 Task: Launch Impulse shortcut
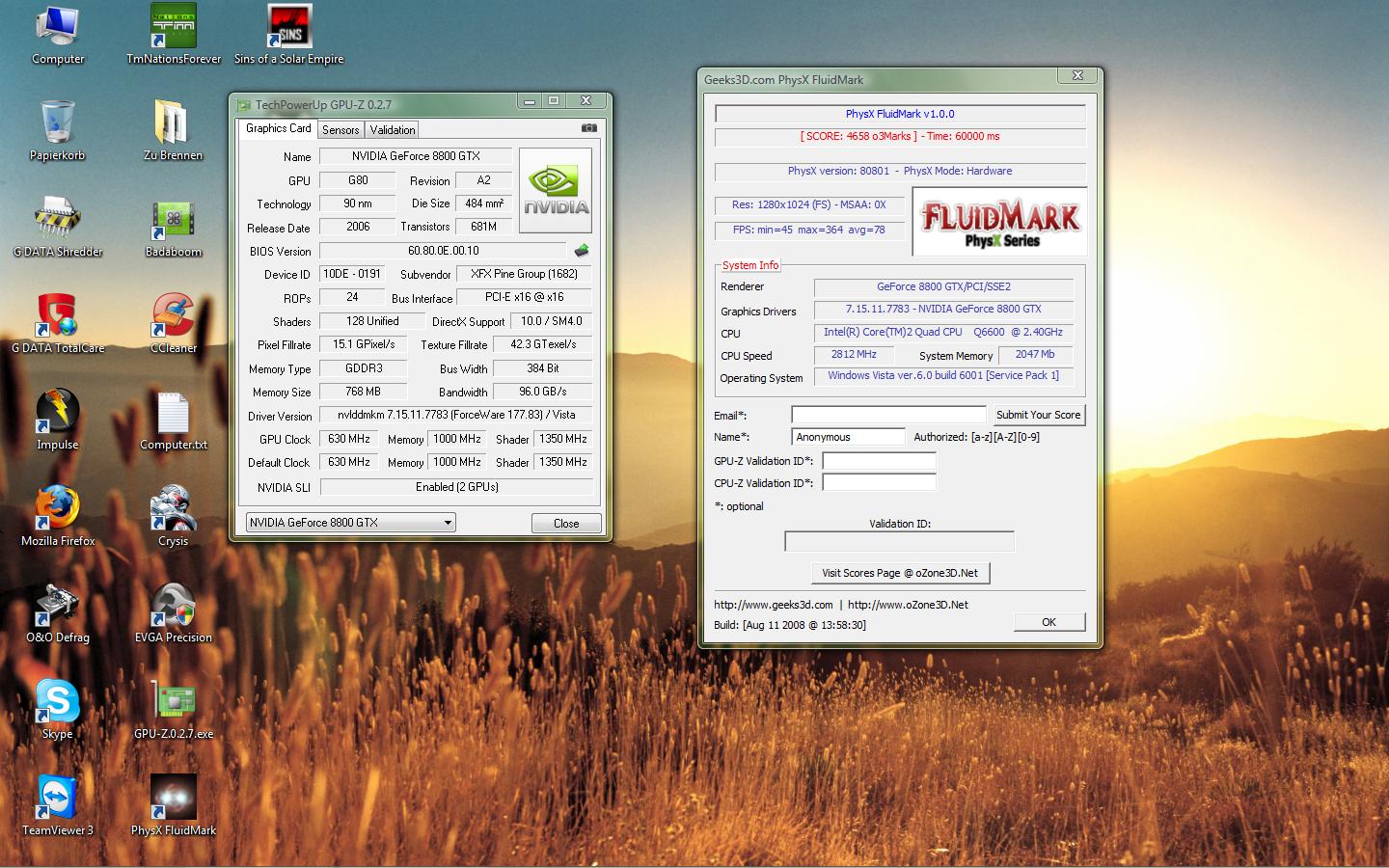click(58, 420)
